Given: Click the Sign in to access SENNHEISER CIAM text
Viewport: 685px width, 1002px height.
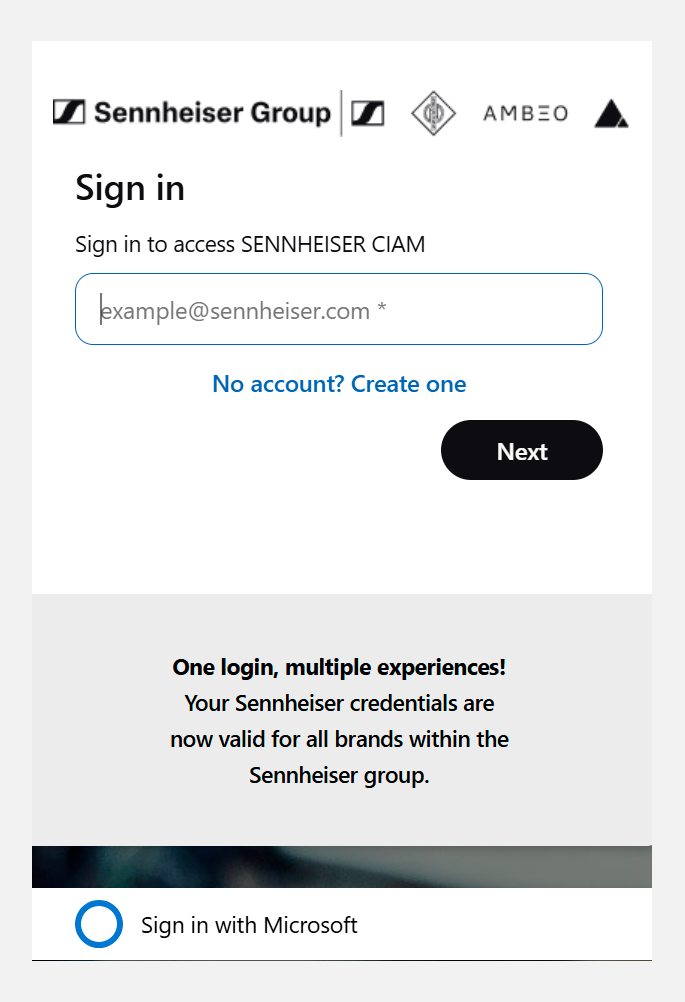Looking at the screenshot, I should pos(250,244).
